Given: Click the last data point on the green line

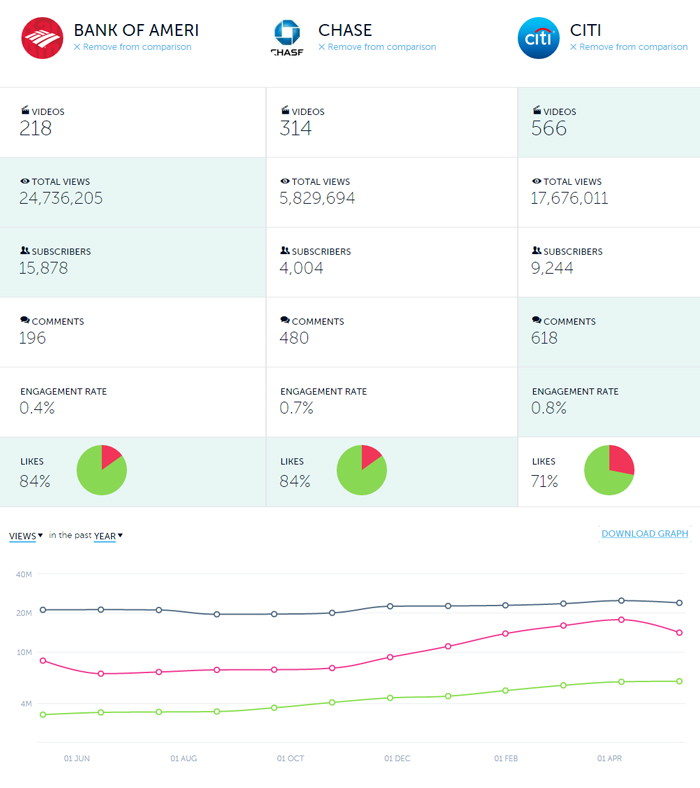Looking at the screenshot, I should [x=679, y=681].
